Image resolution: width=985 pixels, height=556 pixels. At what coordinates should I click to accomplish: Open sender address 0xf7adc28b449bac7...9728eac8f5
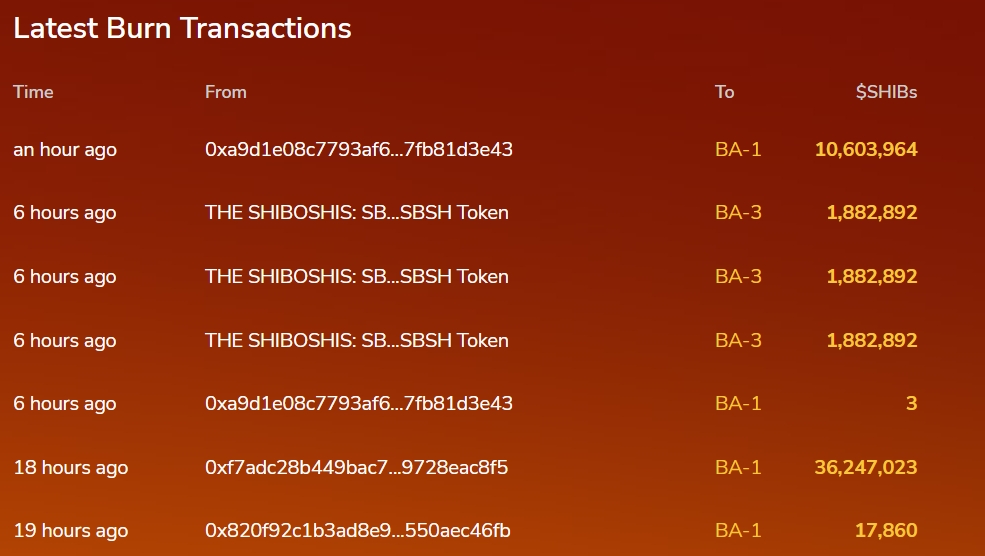click(356, 467)
